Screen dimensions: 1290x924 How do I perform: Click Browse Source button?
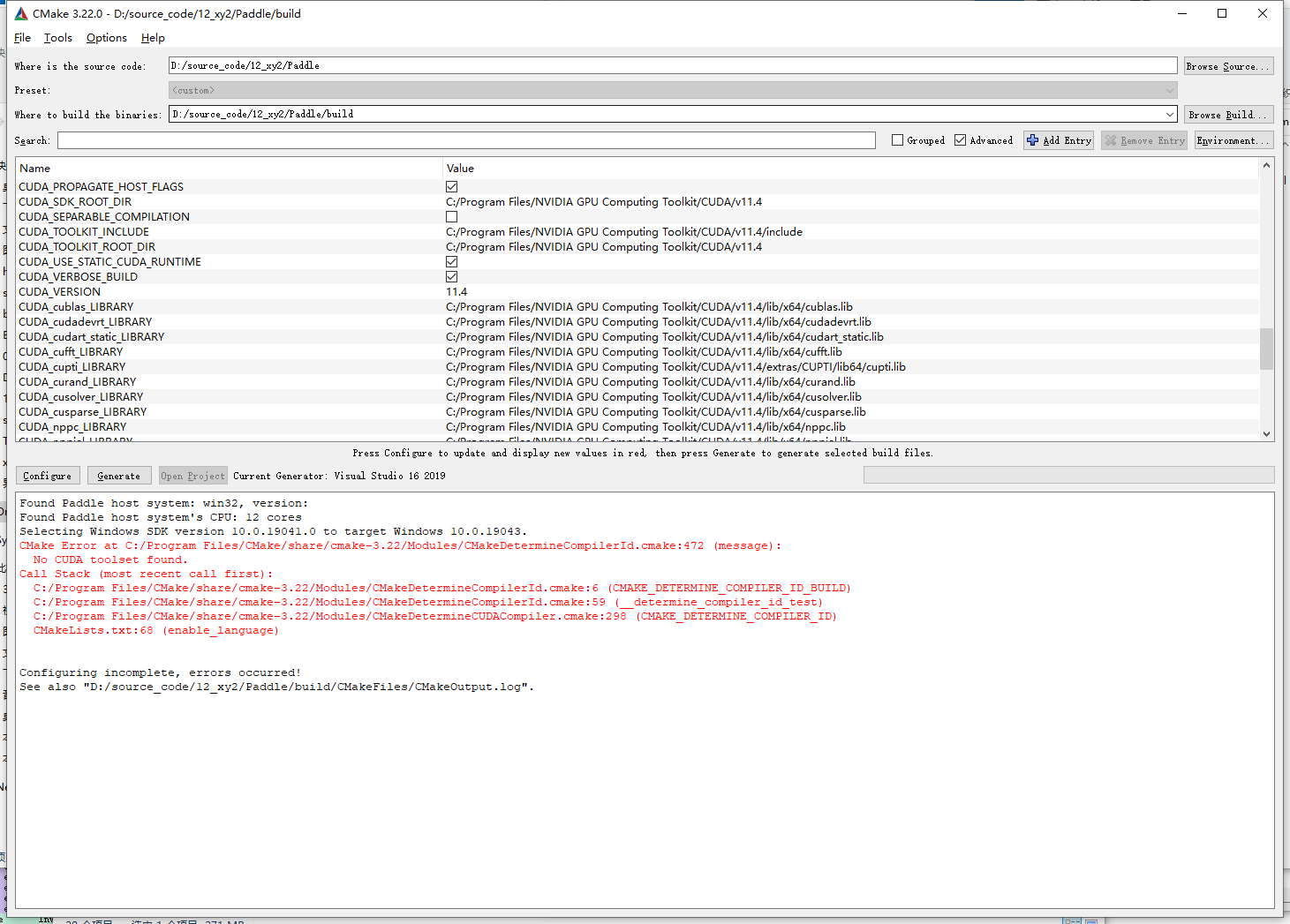click(x=1227, y=65)
